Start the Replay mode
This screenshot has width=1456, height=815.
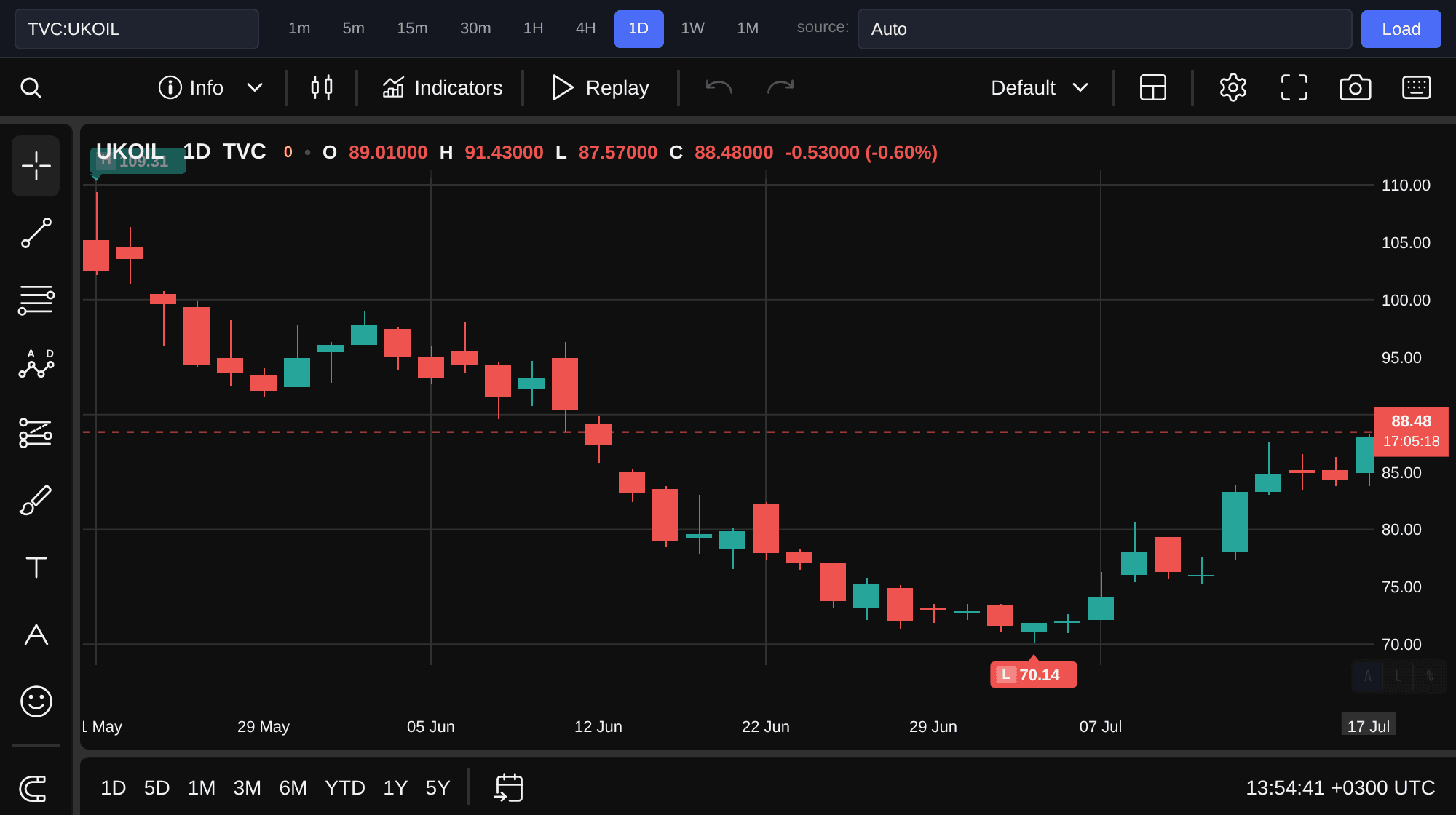click(x=600, y=88)
